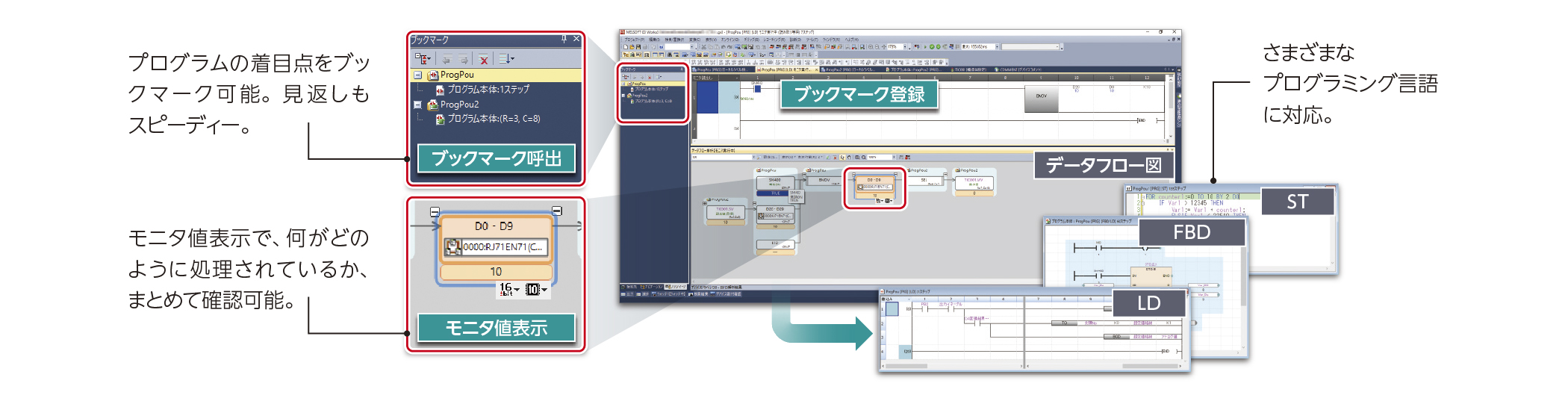Toggle the right minus box on D0 - D9 block

tap(556, 211)
